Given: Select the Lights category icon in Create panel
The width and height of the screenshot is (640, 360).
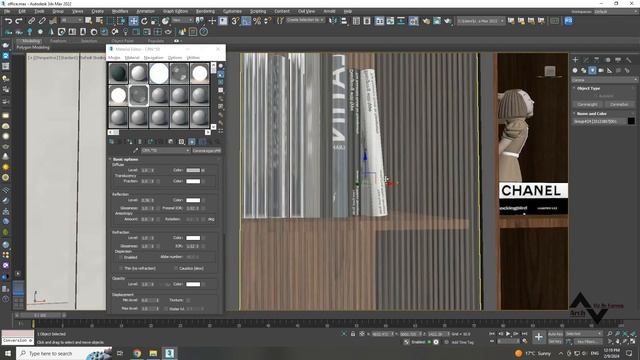Looking at the screenshot, I should click(592, 71).
